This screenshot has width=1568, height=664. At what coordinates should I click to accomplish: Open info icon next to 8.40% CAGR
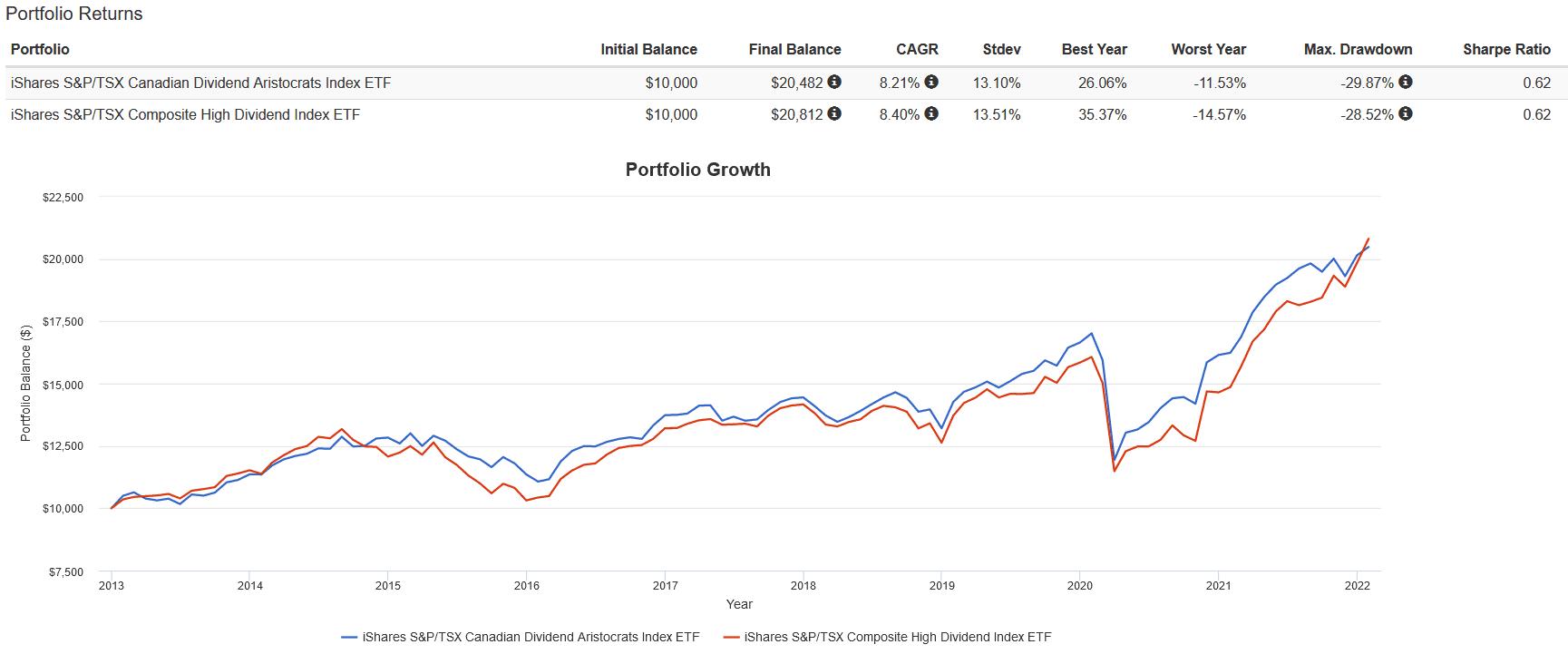click(x=931, y=113)
